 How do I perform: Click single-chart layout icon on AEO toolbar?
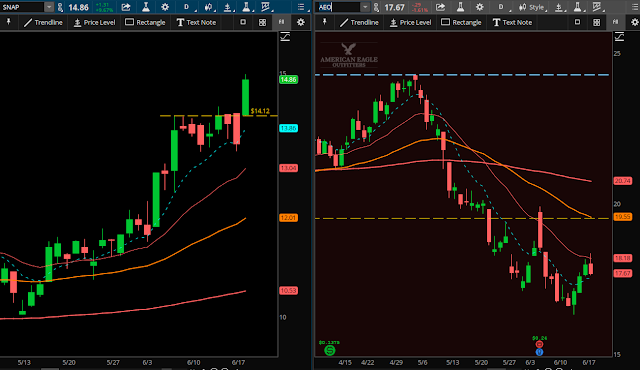[577, 22]
